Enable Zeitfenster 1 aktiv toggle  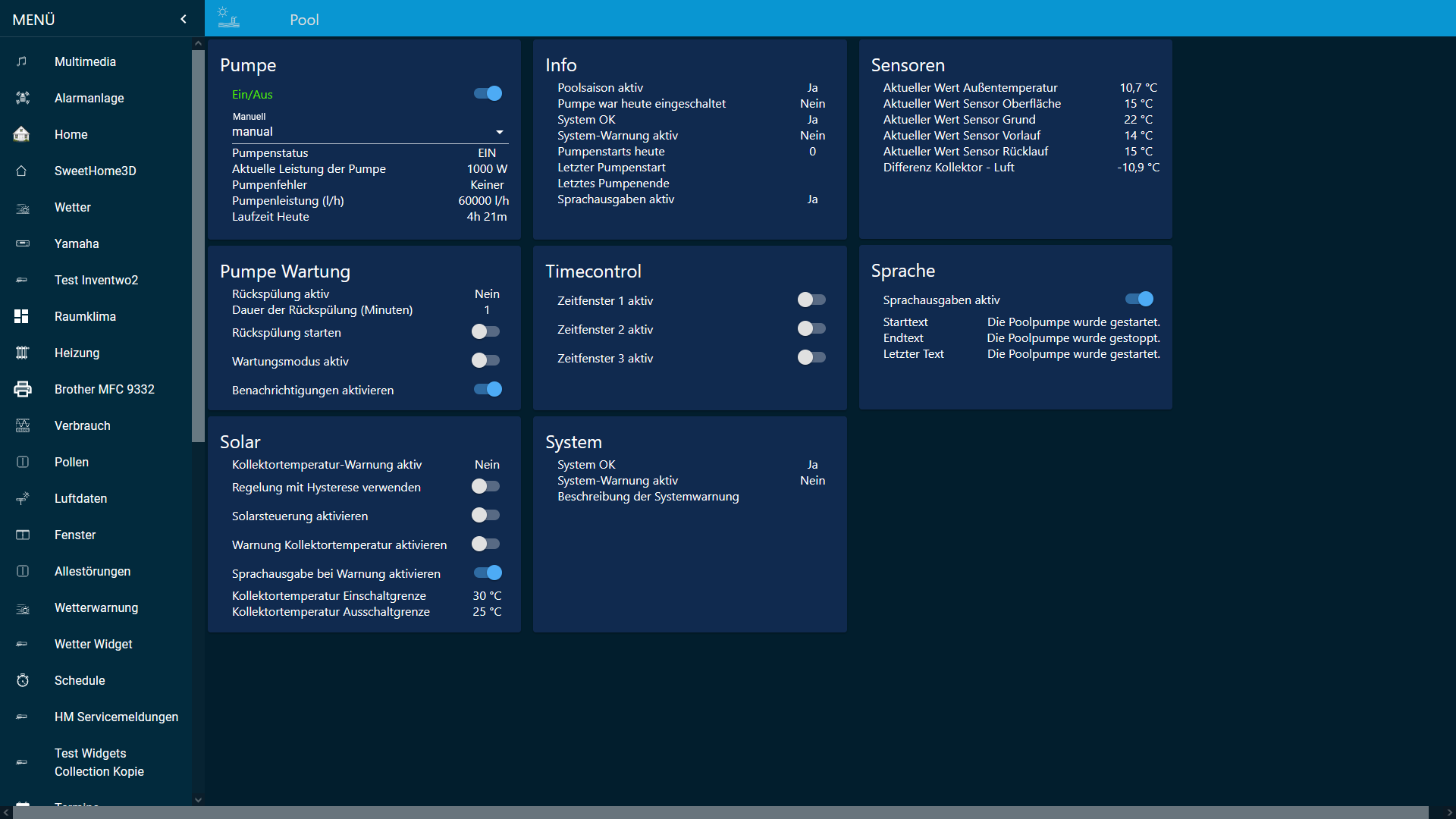811,300
